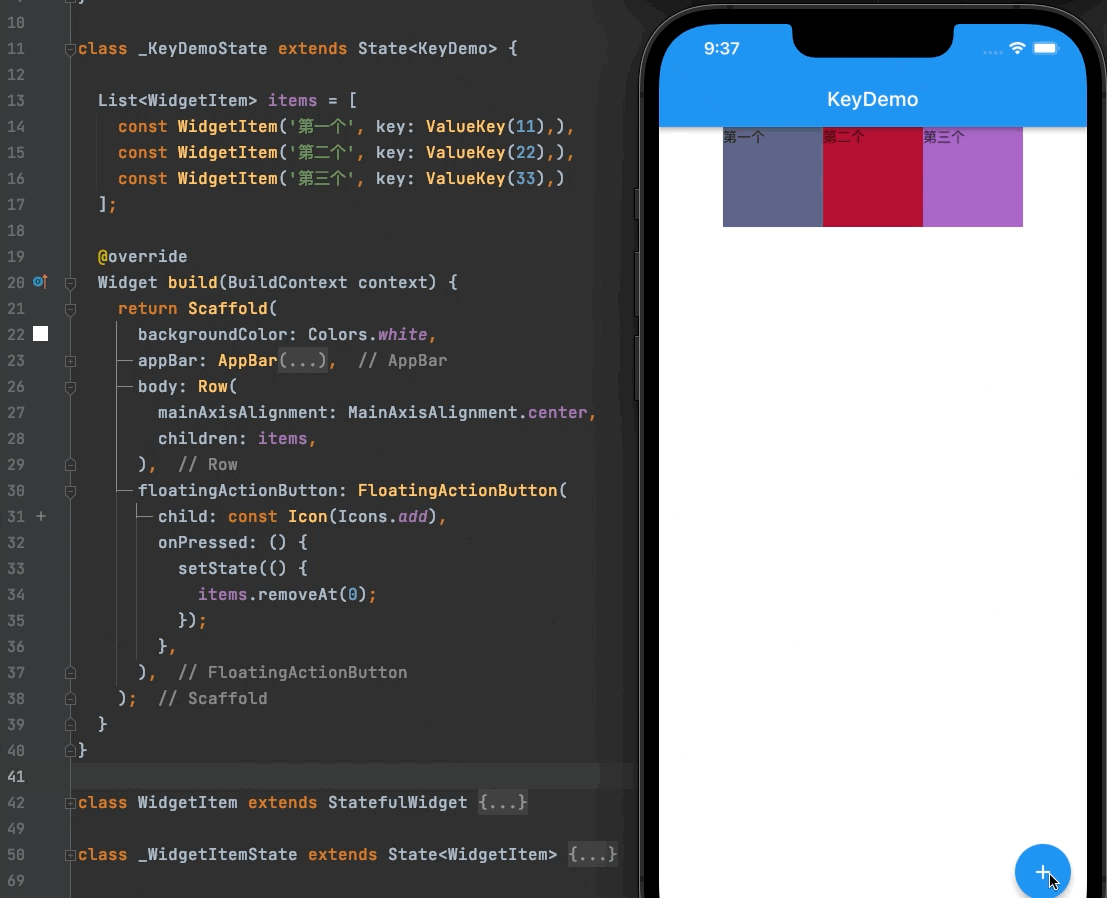This screenshot has width=1107, height=898.
Task: Tap the first gray-blue tile
Action: [x=772, y=177]
